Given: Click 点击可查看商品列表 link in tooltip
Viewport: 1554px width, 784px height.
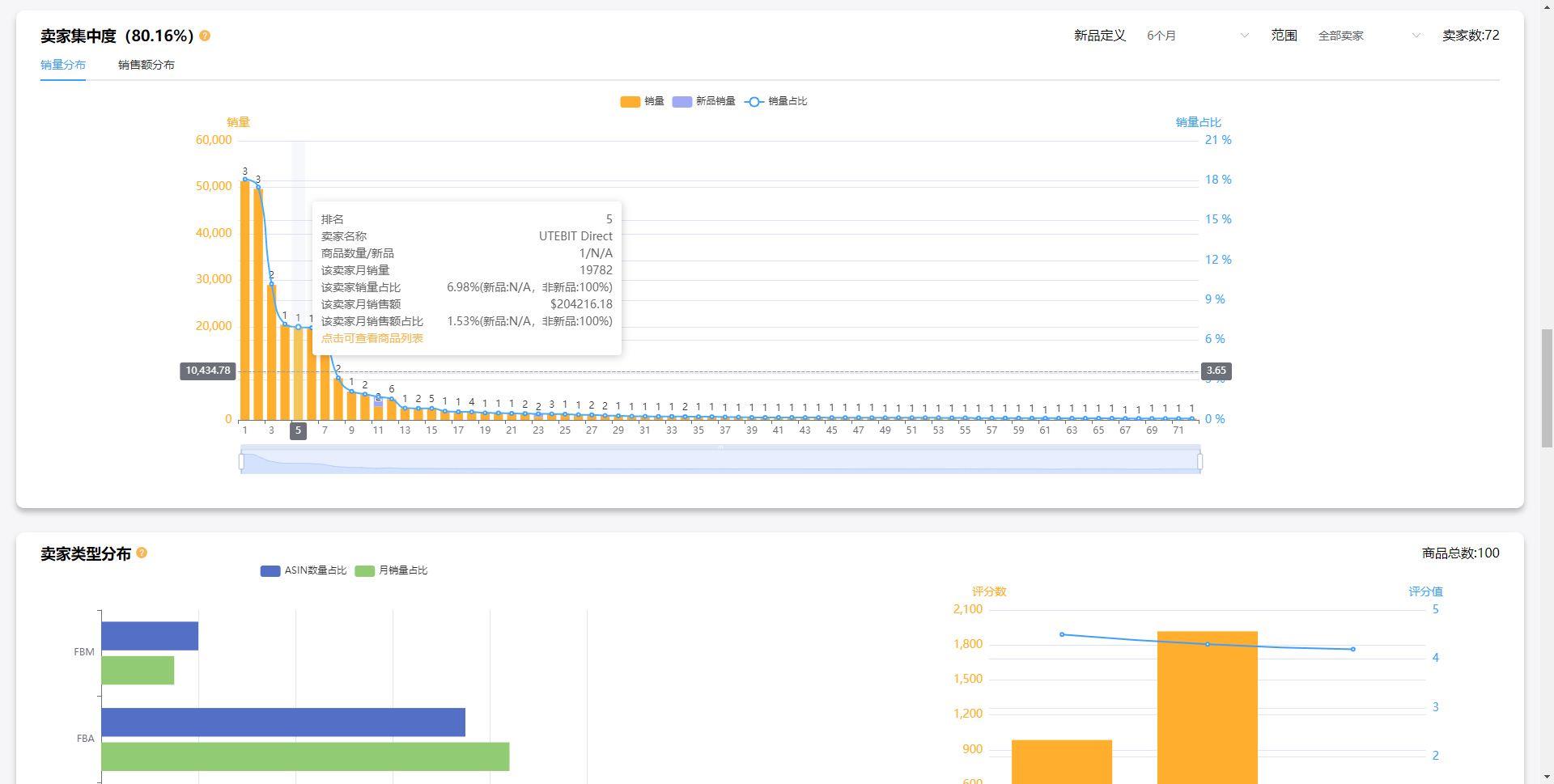Looking at the screenshot, I should point(372,338).
